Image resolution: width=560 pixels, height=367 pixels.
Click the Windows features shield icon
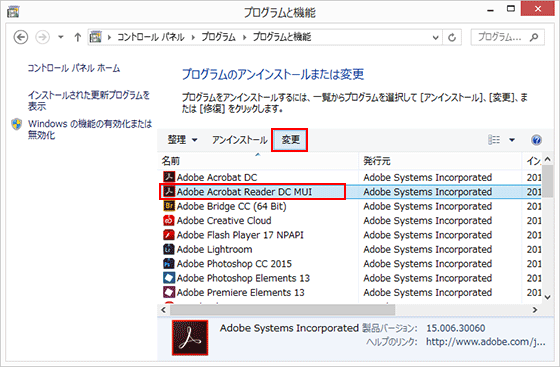click(17, 124)
